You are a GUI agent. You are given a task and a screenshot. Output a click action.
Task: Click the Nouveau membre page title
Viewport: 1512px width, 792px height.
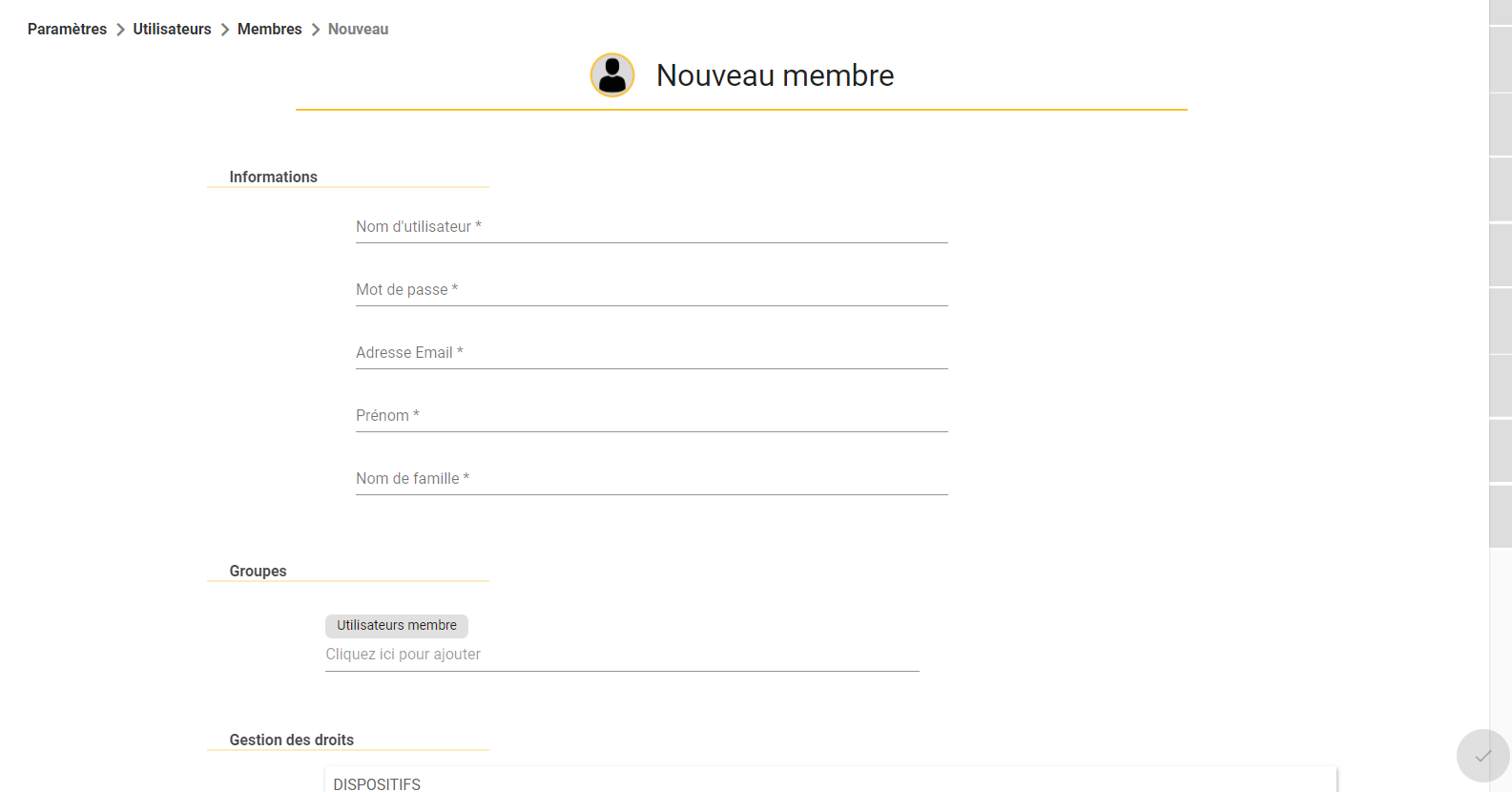tap(775, 75)
